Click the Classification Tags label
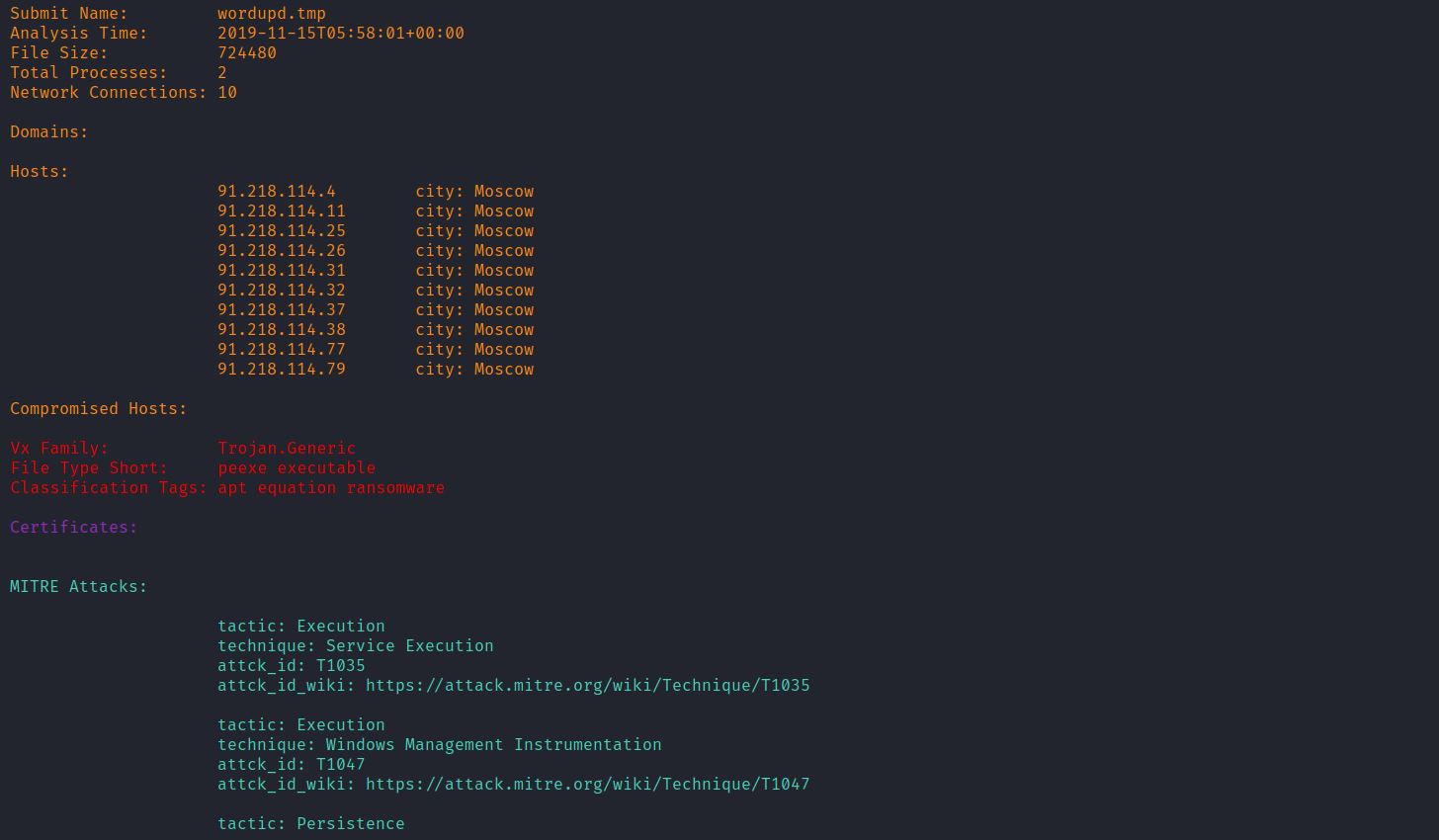Viewport: 1439px width, 840px height. pyautogui.click(x=109, y=488)
